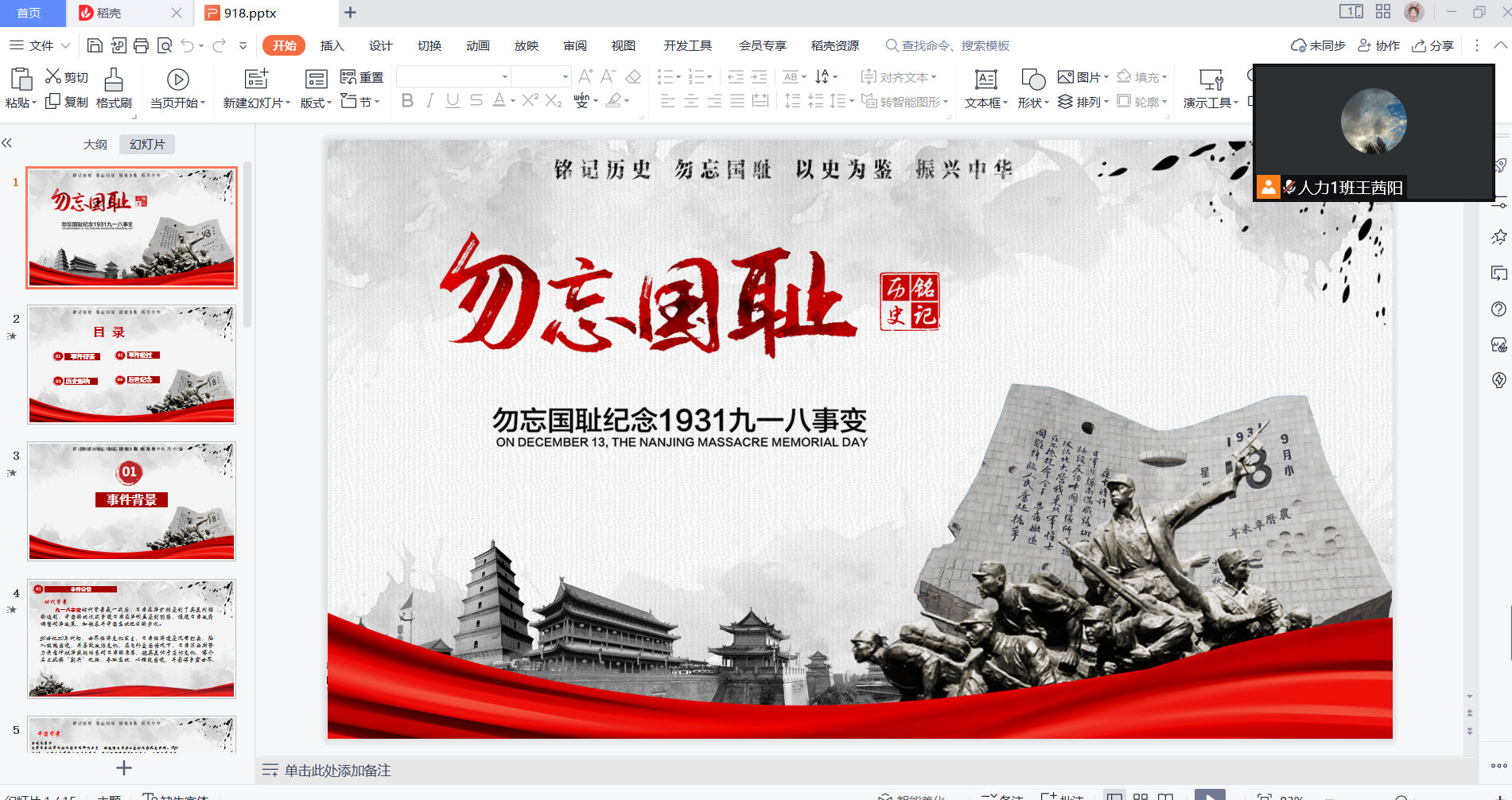Click the print icon in quick access bar
The image size is (1512, 800).
coord(141,45)
